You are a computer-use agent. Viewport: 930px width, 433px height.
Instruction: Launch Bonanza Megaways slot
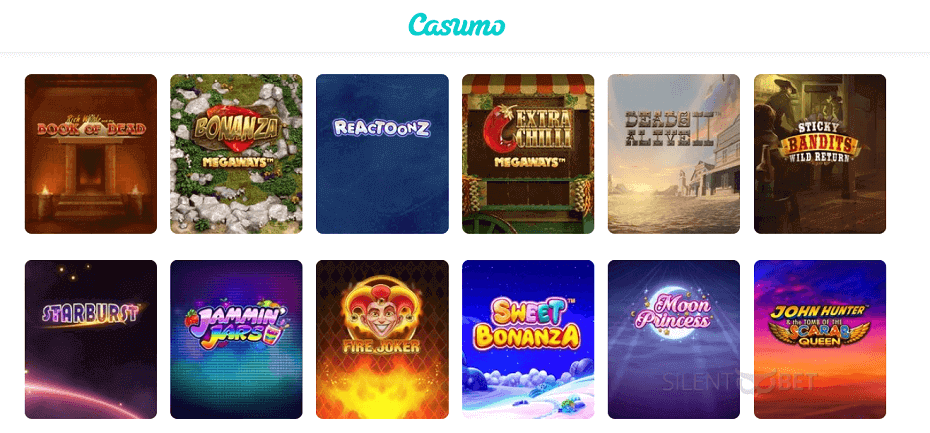click(x=236, y=154)
